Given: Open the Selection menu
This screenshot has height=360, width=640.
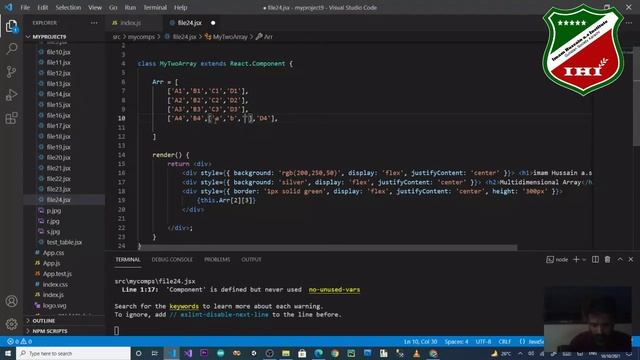Looking at the screenshot, I should pyautogui.click(x=68, y=7).
